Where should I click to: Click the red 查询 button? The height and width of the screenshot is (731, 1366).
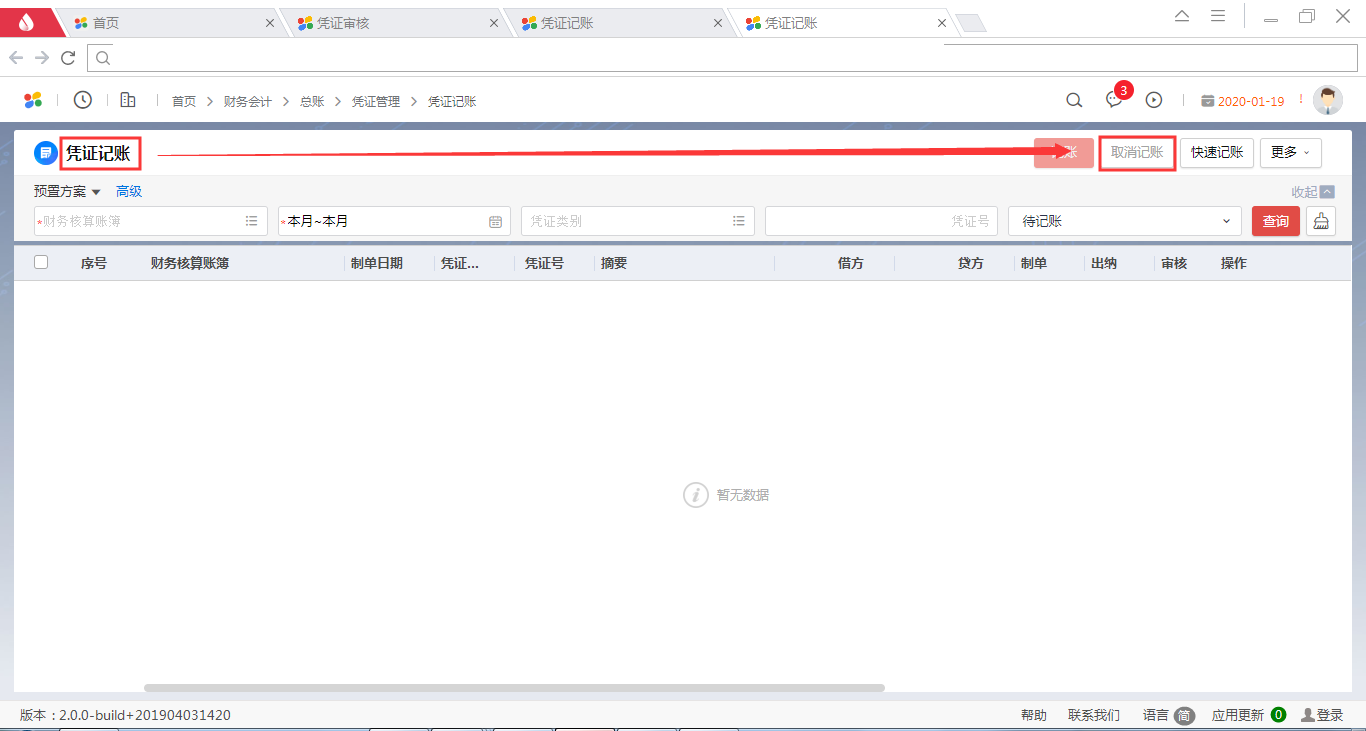1275,221
